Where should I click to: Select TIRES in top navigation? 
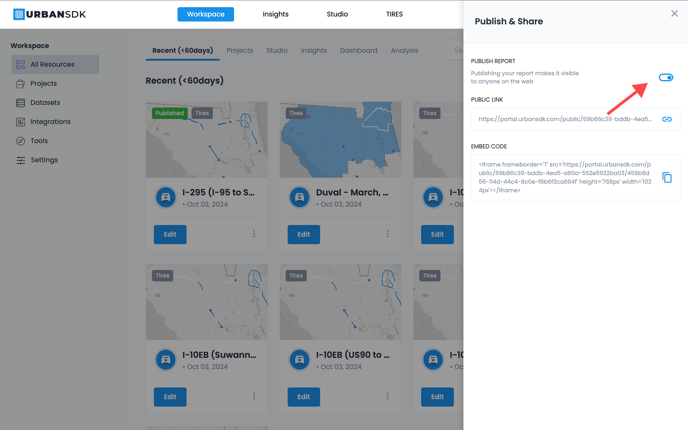pyautogui.click(x=394, y=14)
